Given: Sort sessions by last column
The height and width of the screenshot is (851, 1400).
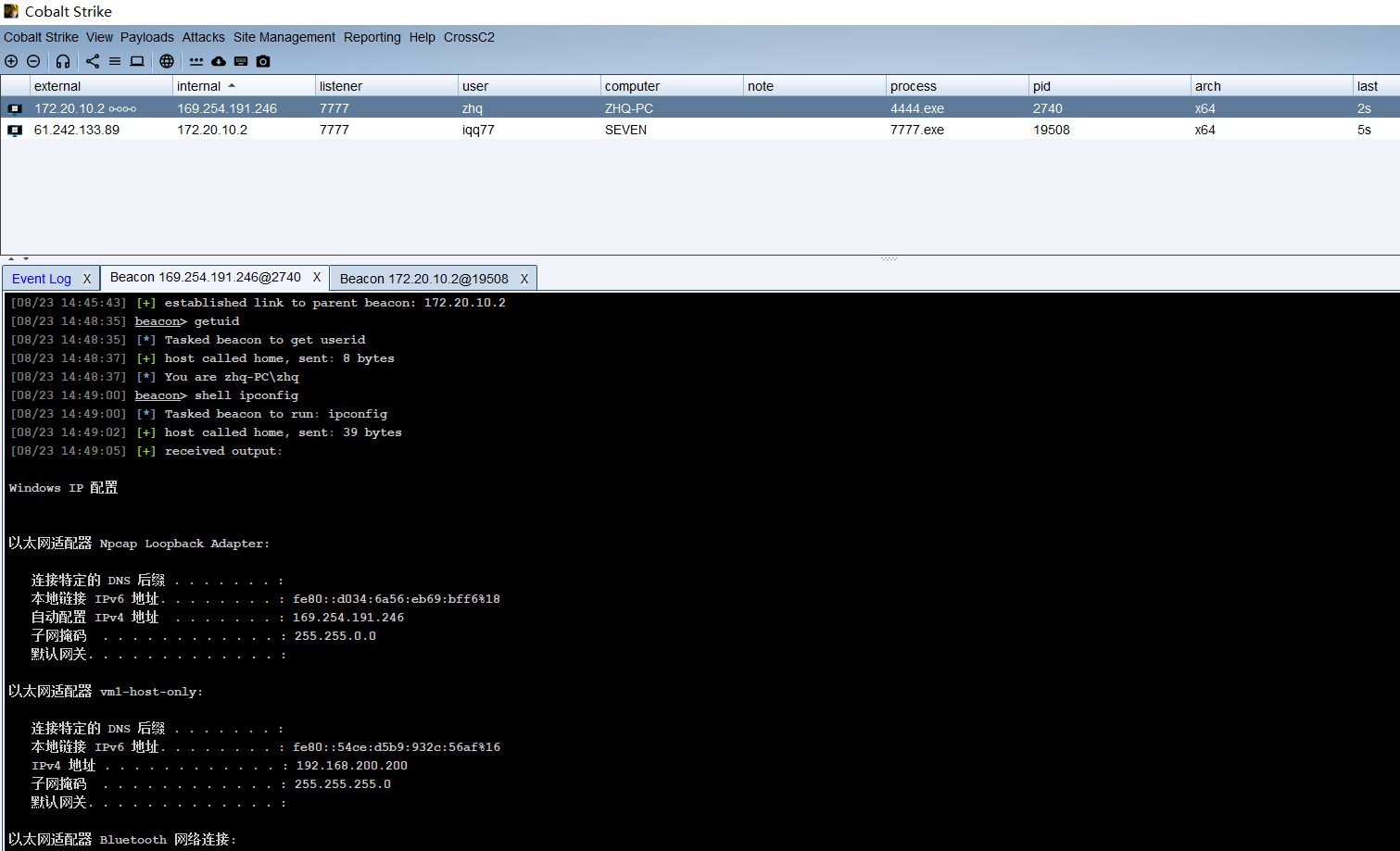Looking at the screenshot, I should (x=1377, y=86).
